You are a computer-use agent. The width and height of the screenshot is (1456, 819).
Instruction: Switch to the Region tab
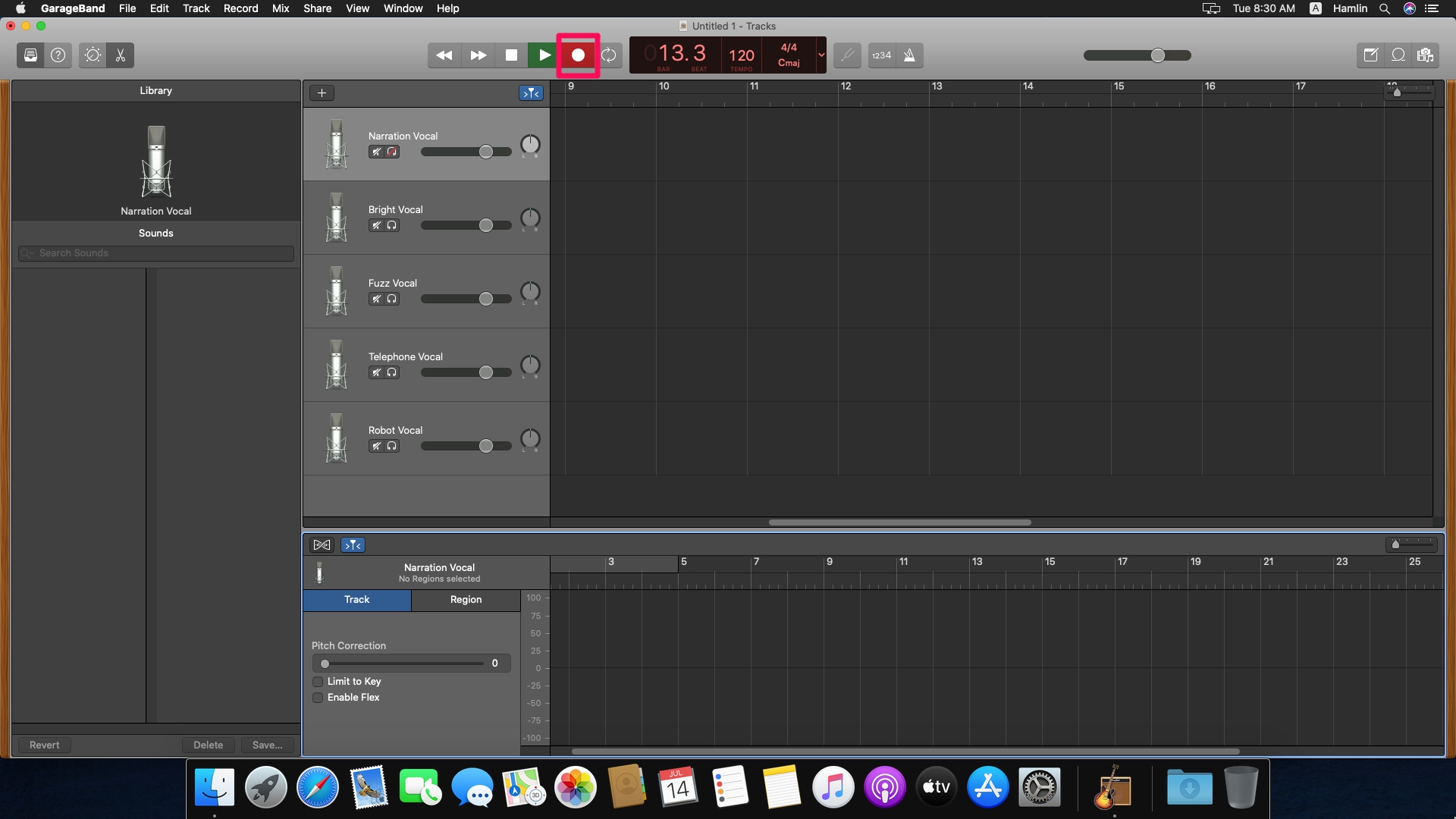click(x=466, y=600)
